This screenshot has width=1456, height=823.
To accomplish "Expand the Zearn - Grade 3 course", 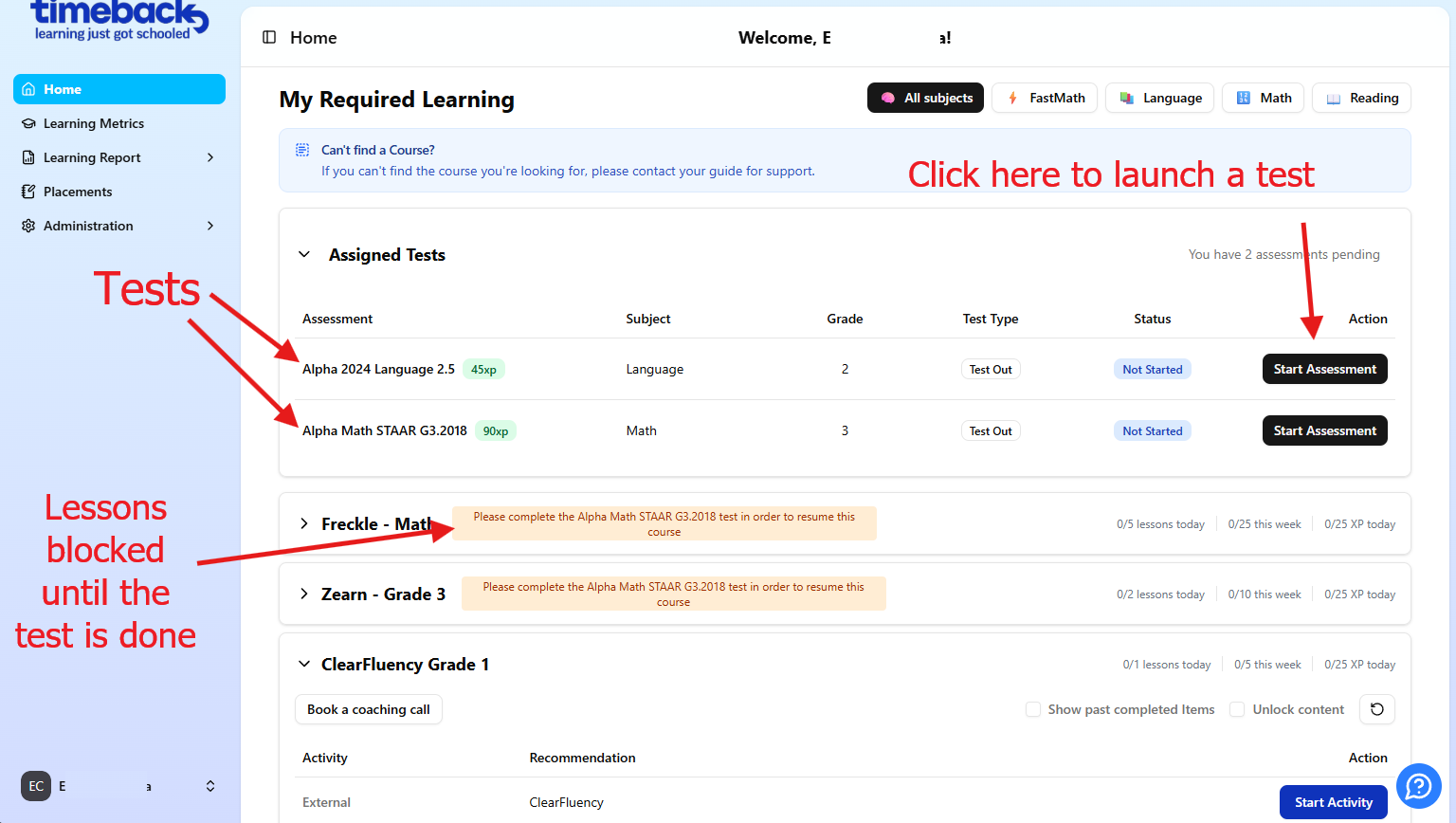I will 304,594.
